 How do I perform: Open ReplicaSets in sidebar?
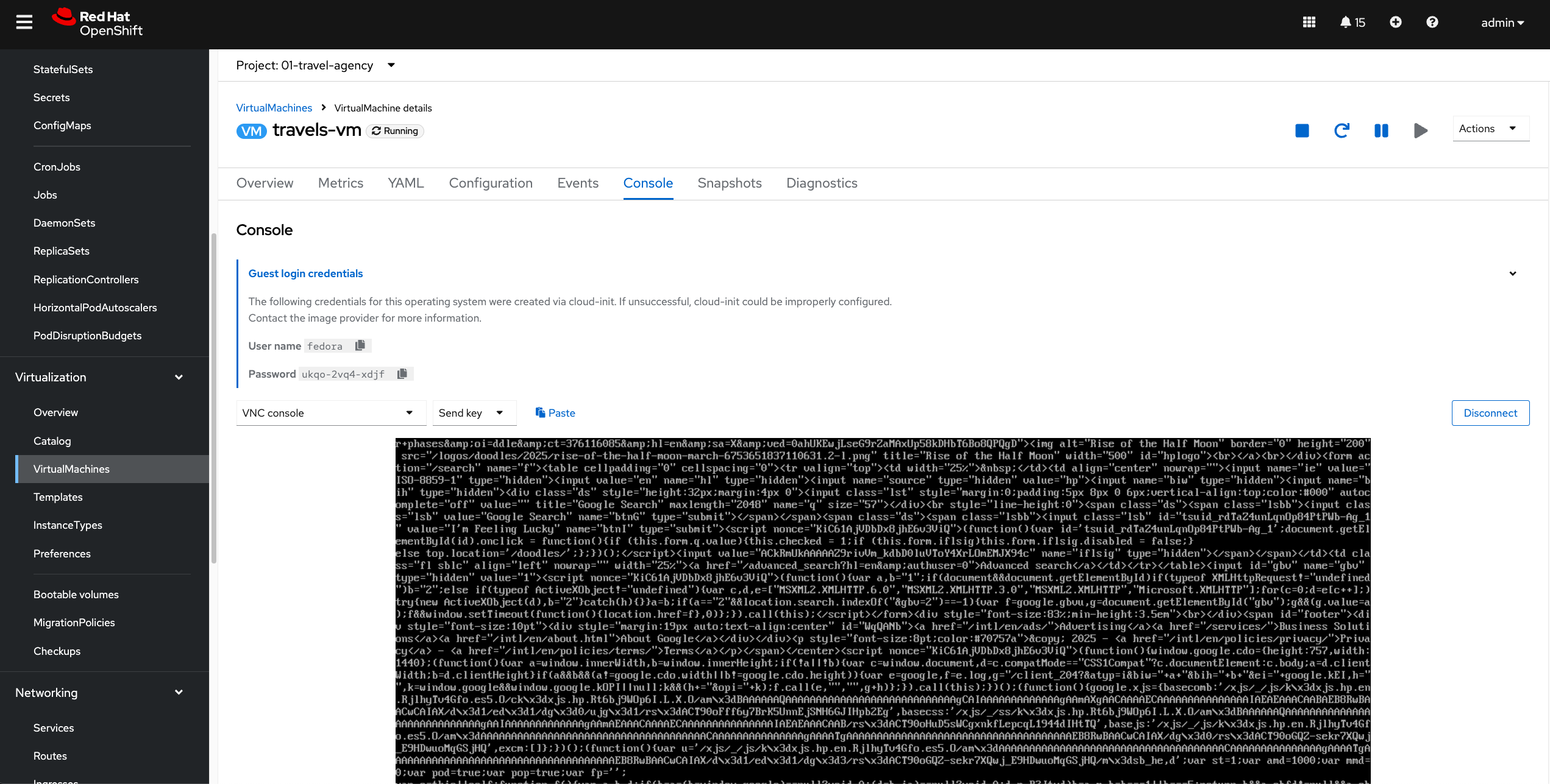(x=61, y=251)
